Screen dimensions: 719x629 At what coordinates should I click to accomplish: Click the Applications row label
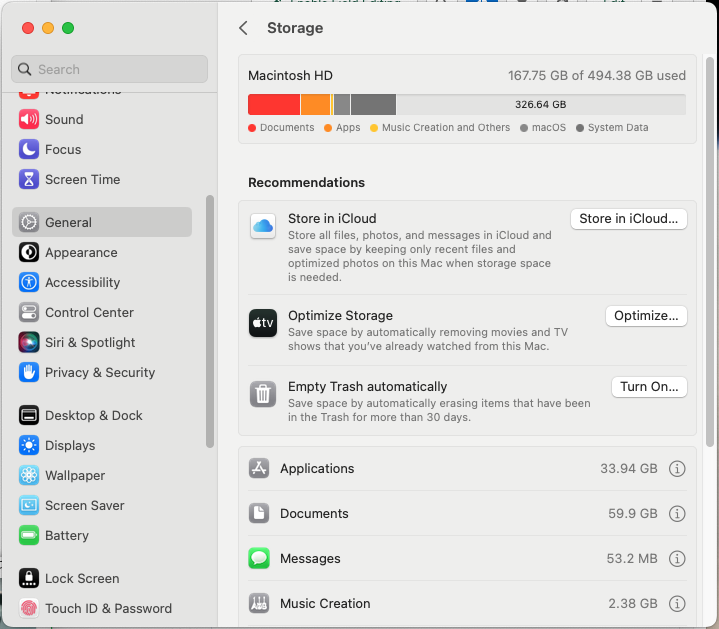317,469
